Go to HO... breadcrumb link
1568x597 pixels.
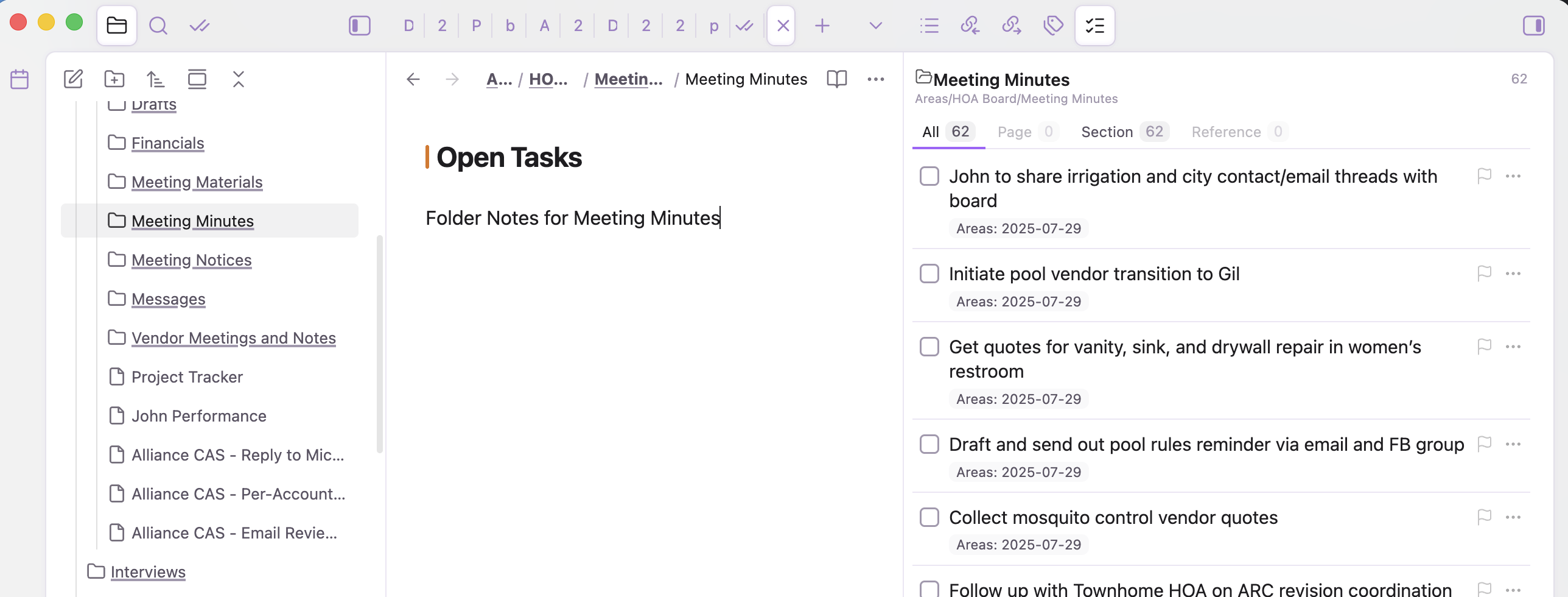point(548,79)
